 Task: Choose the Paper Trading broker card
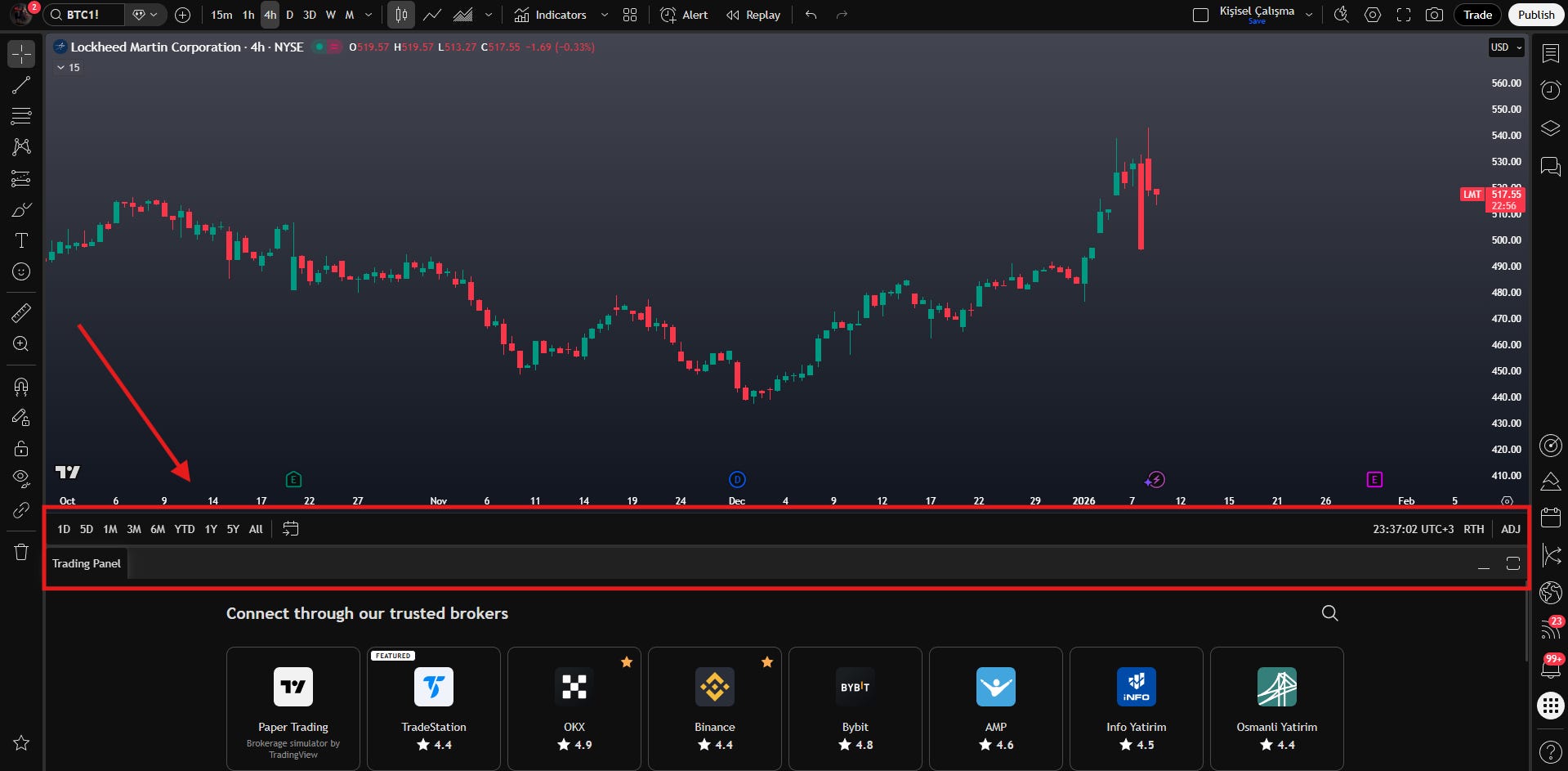pyautogui.click(x=293, y=708)
